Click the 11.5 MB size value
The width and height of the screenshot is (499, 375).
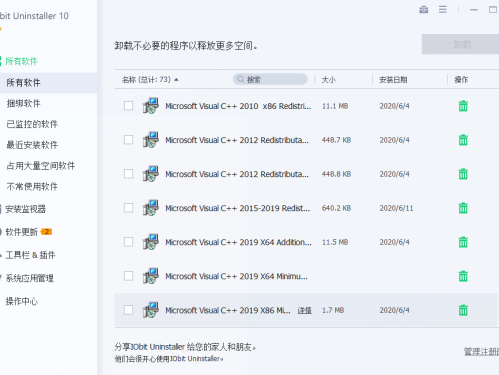pos(335,242)
